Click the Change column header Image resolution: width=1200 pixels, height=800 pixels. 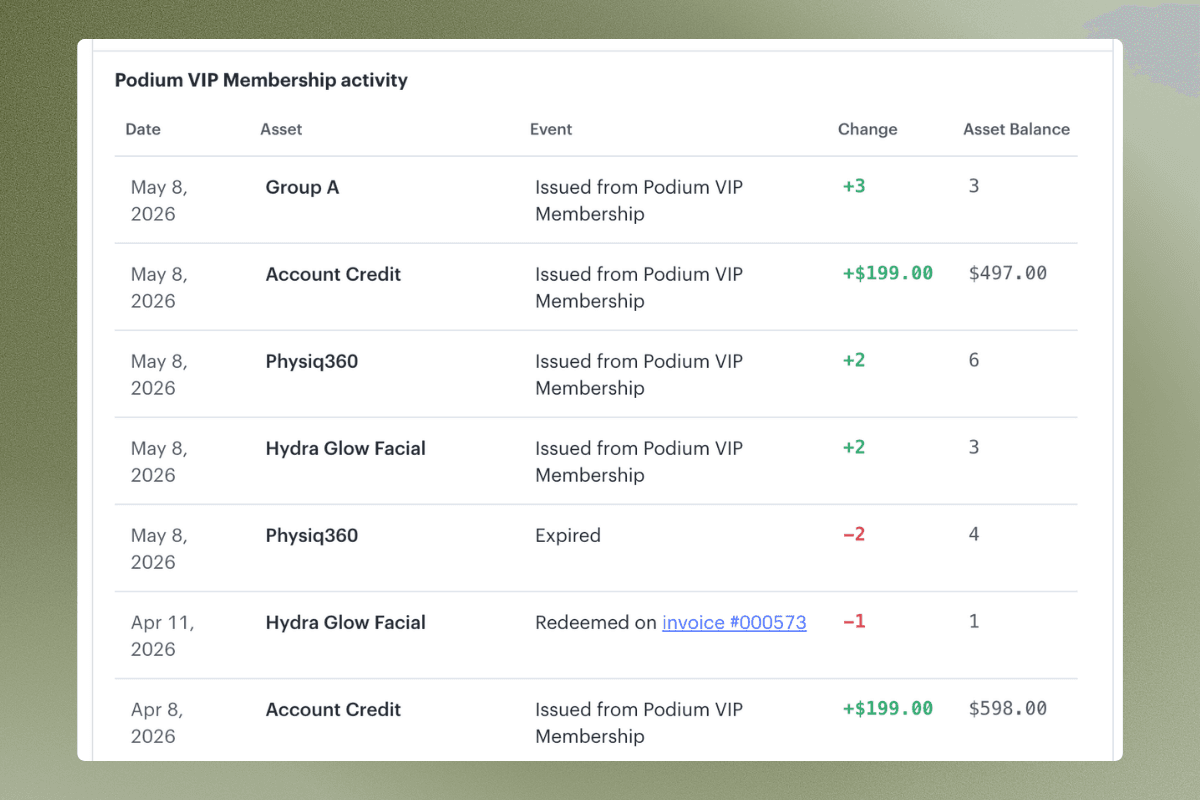tap(867, 129)
